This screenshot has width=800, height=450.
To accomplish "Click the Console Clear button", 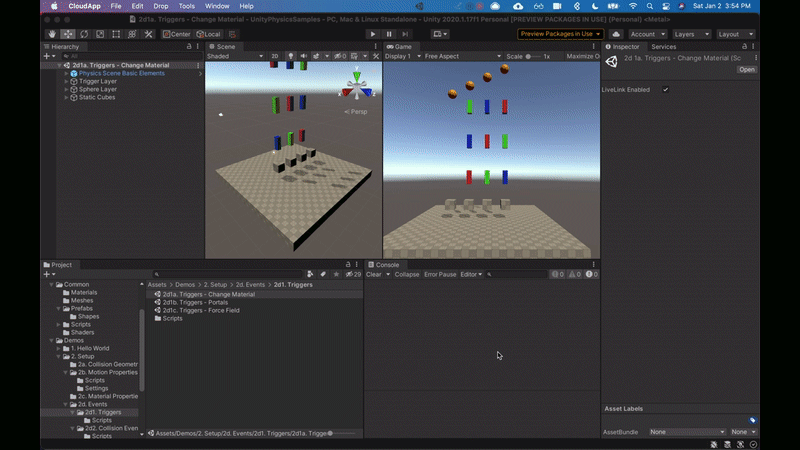I will click(374, 274).
